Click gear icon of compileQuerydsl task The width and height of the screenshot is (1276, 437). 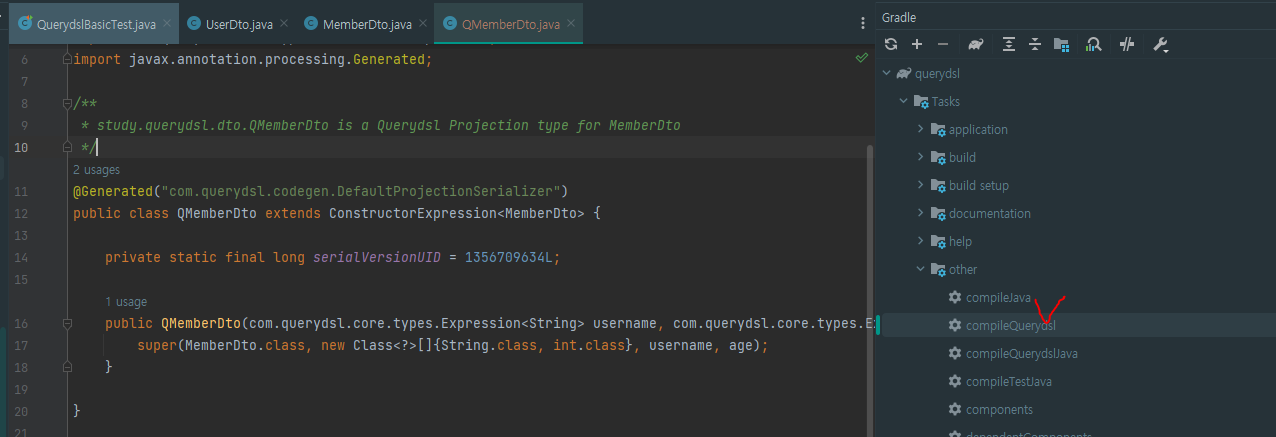[955, 325]
